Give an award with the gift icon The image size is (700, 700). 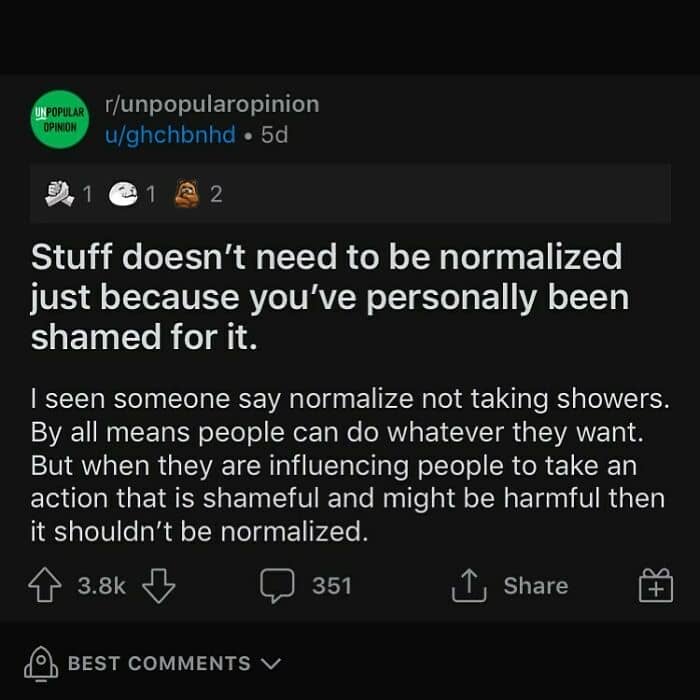(656, 586)
